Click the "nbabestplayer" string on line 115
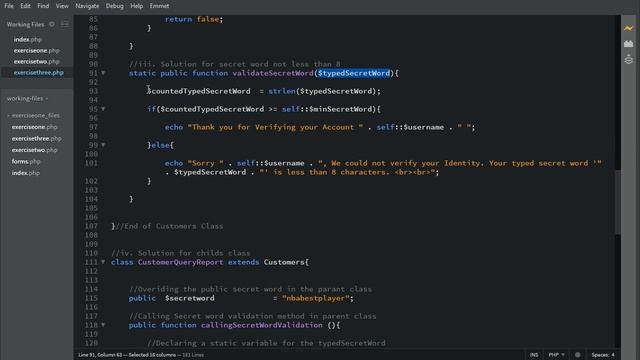The height and width of the screenshot is (360, 640). 317,298
